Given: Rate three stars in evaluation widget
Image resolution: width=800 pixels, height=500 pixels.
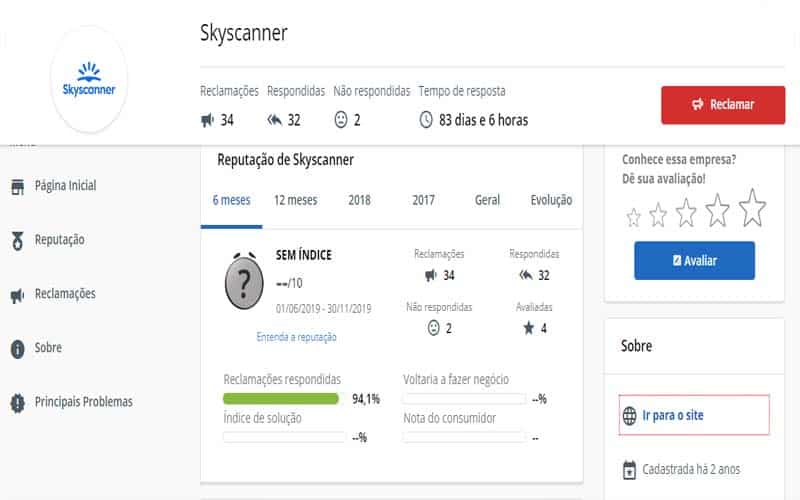Looking at the screenshot, I should pyautogui.click(x=686, y=213).
